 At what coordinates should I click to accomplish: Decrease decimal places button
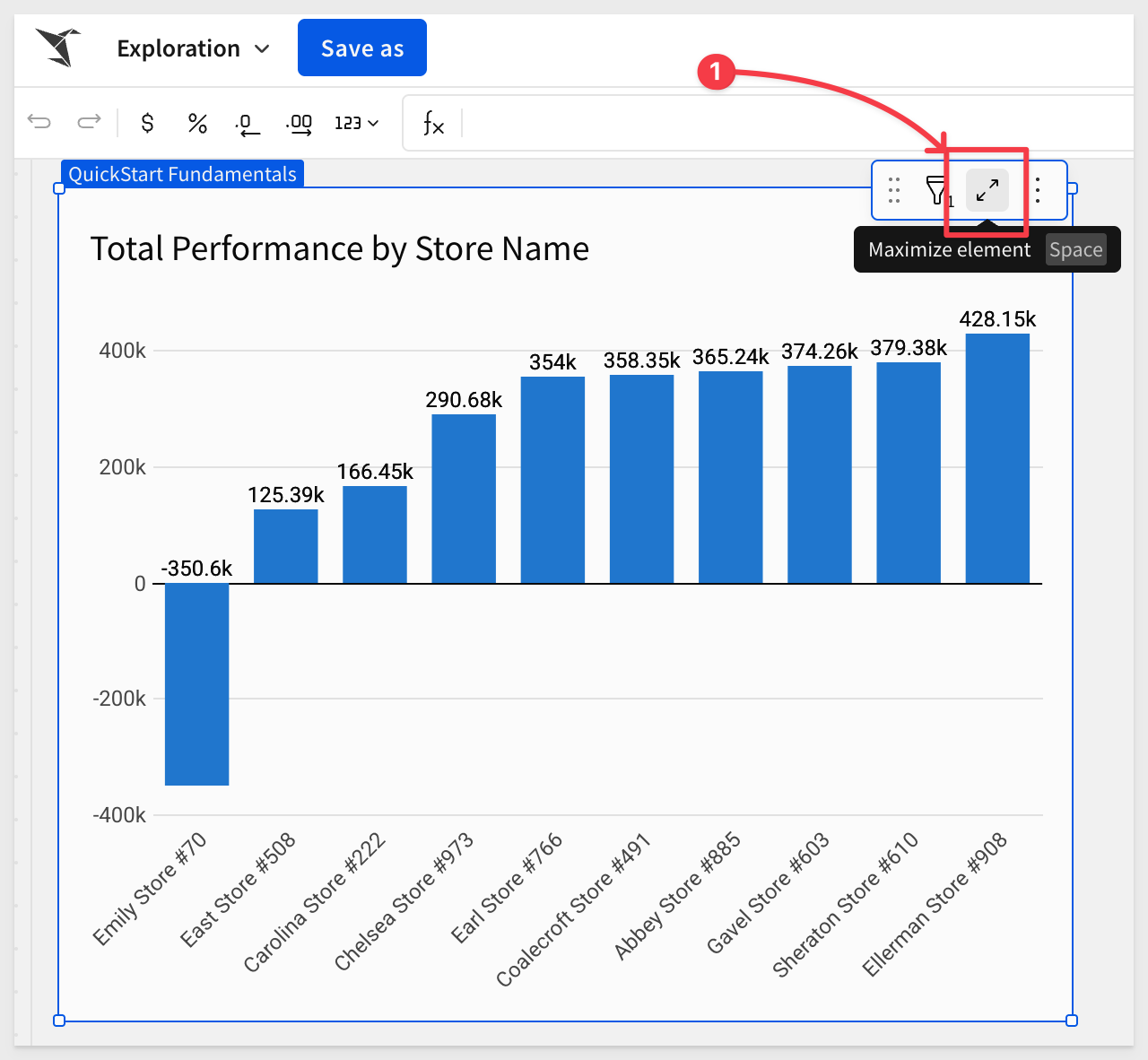pyautogui.click(x=248, y=124)
